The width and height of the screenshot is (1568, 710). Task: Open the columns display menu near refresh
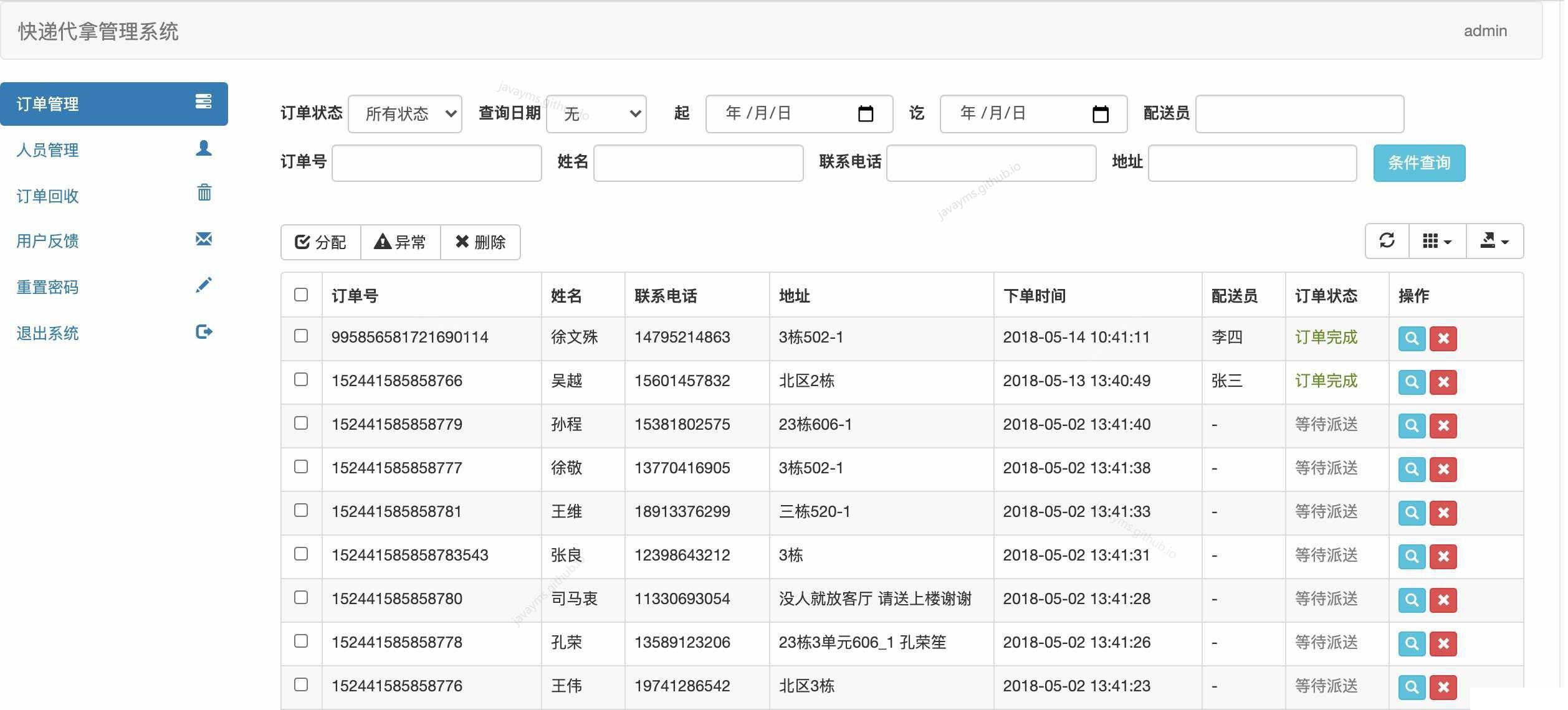click(1437, 241)
